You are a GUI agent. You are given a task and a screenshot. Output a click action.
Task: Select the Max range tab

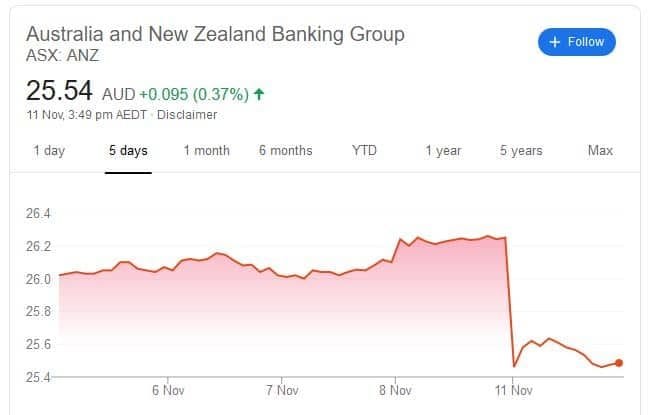pos(600,151)
